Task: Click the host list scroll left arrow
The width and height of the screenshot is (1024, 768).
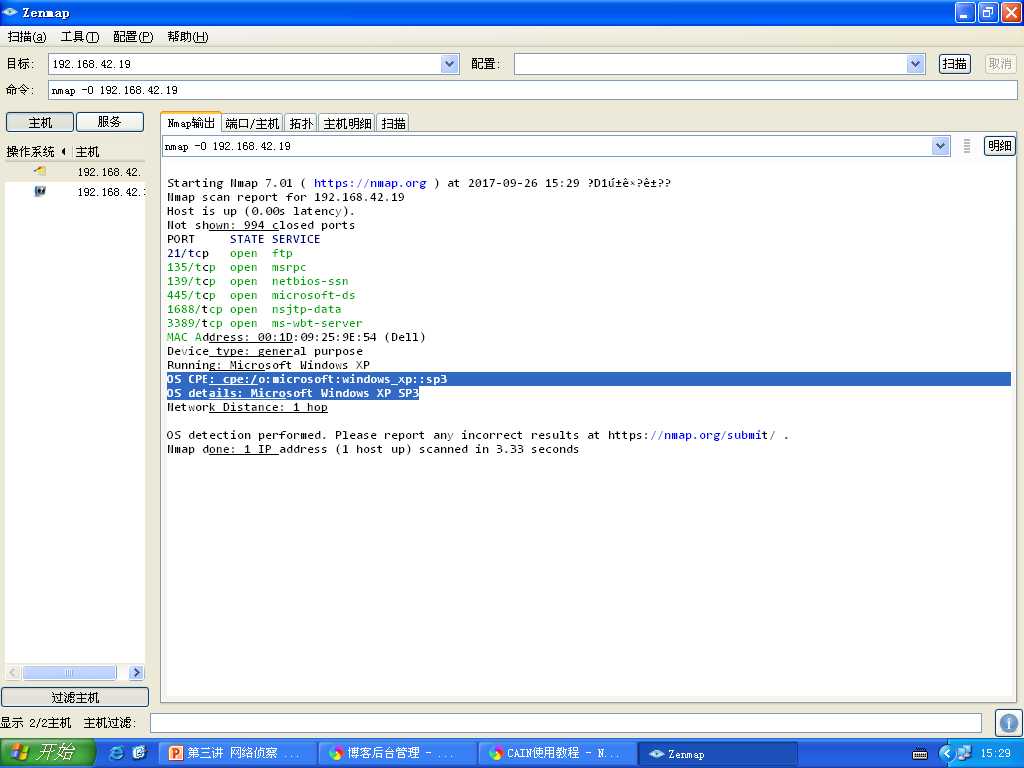Action: [13, 673]
